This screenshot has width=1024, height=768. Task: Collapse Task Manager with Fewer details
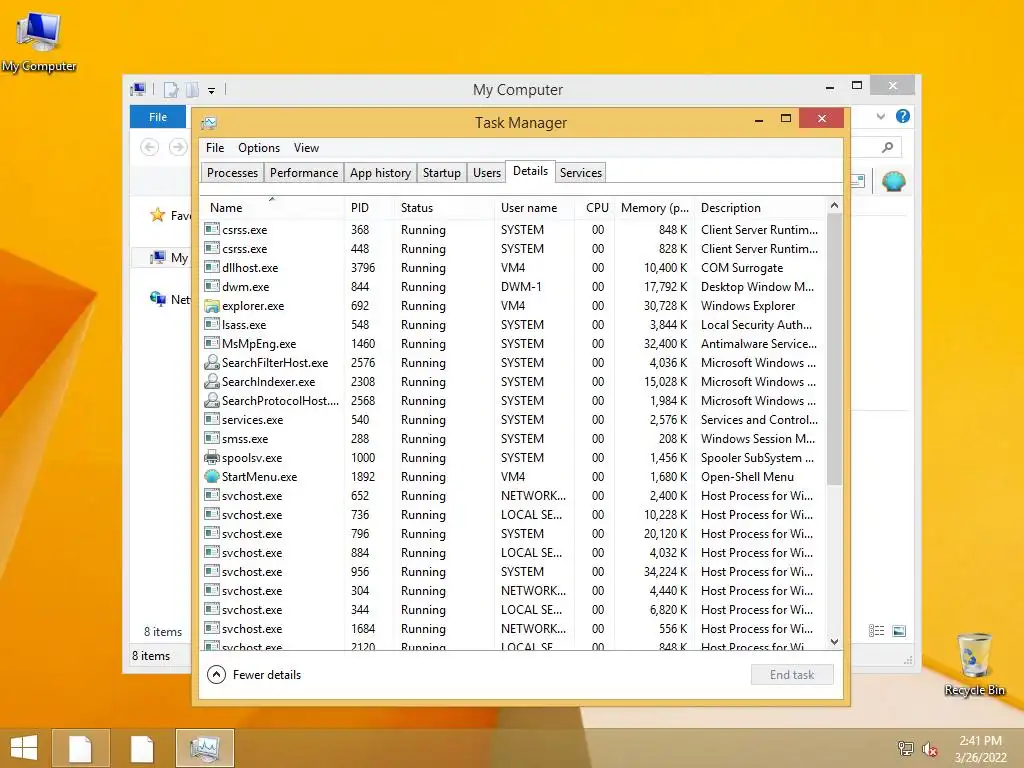[x=255, y=675]
